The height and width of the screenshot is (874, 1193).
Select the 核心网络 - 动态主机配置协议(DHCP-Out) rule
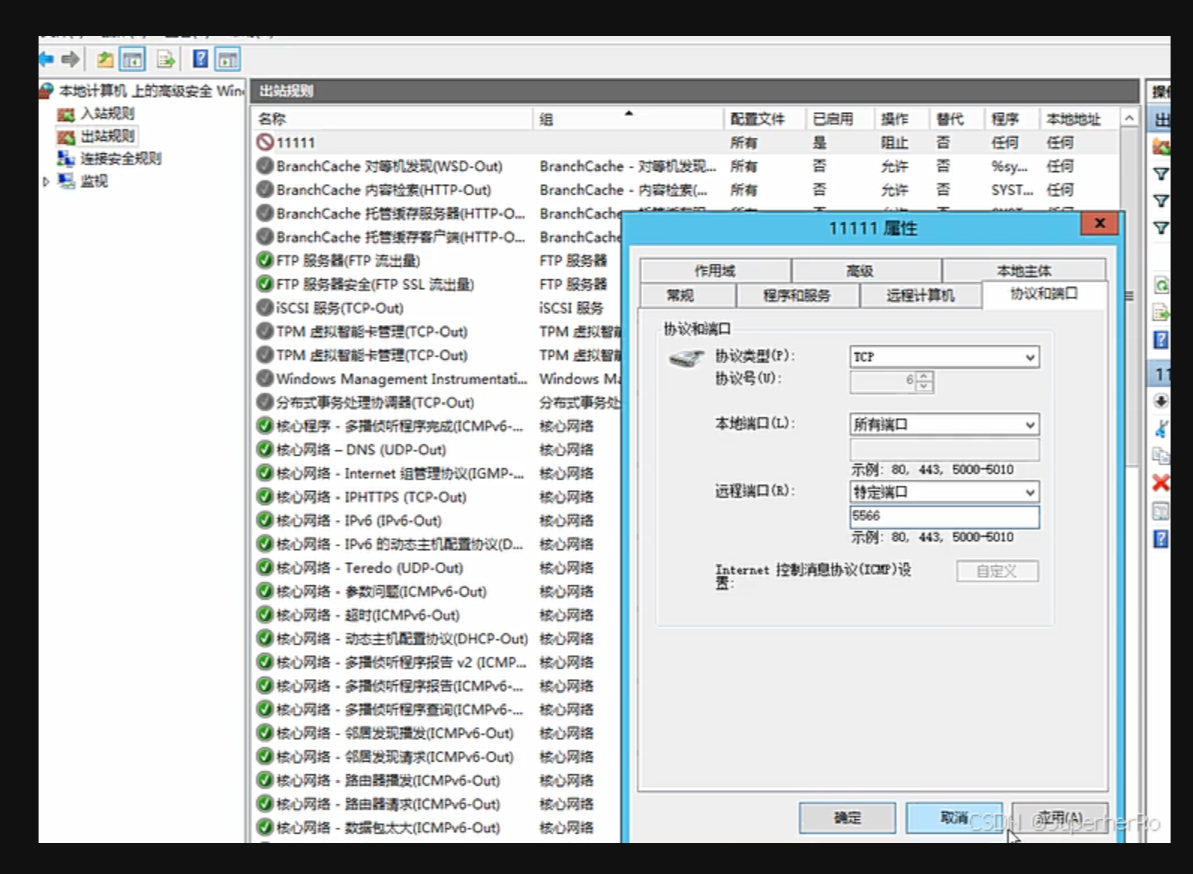click(x=402, y=638)
